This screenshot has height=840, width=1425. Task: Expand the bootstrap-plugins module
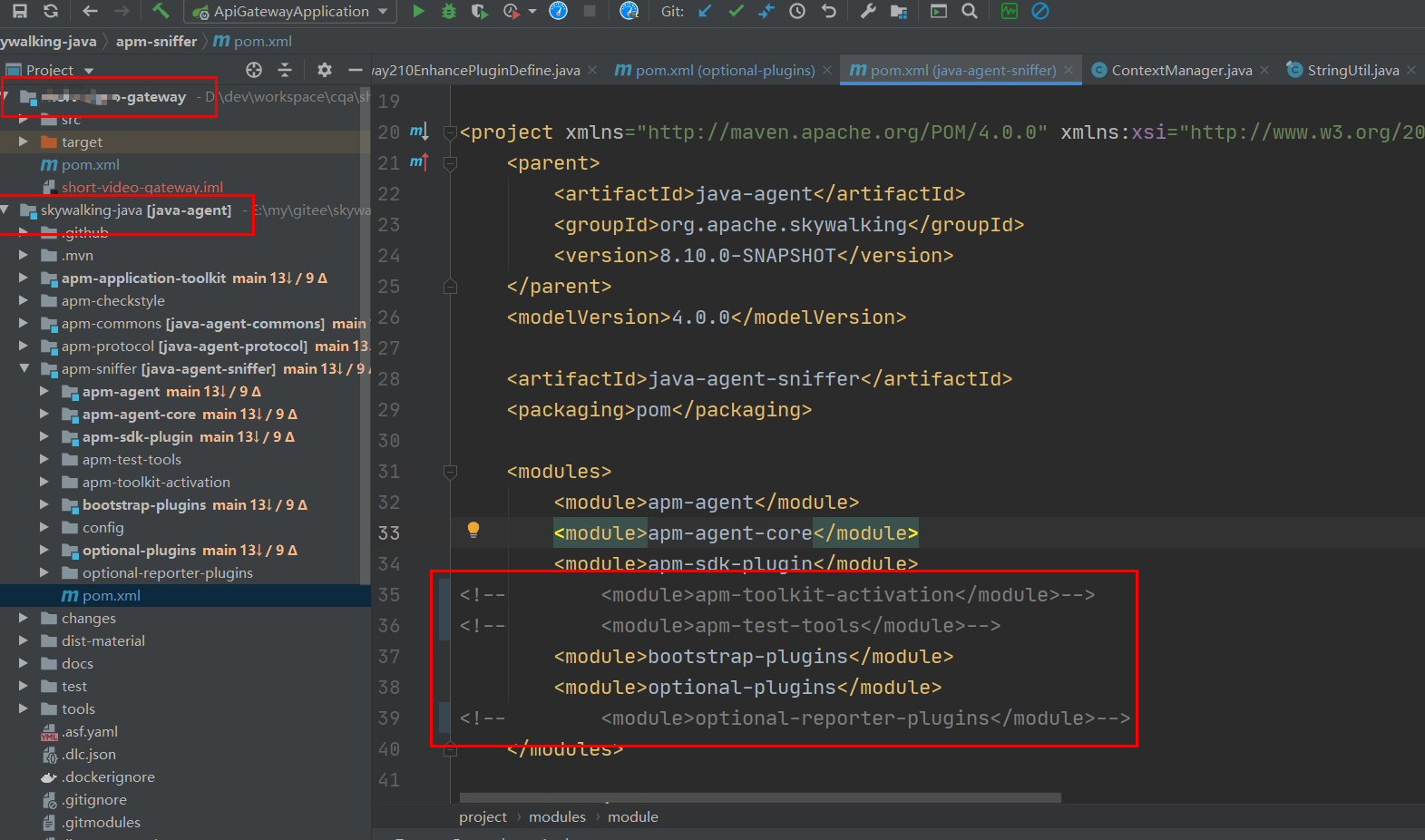click(x=44, y=504)
